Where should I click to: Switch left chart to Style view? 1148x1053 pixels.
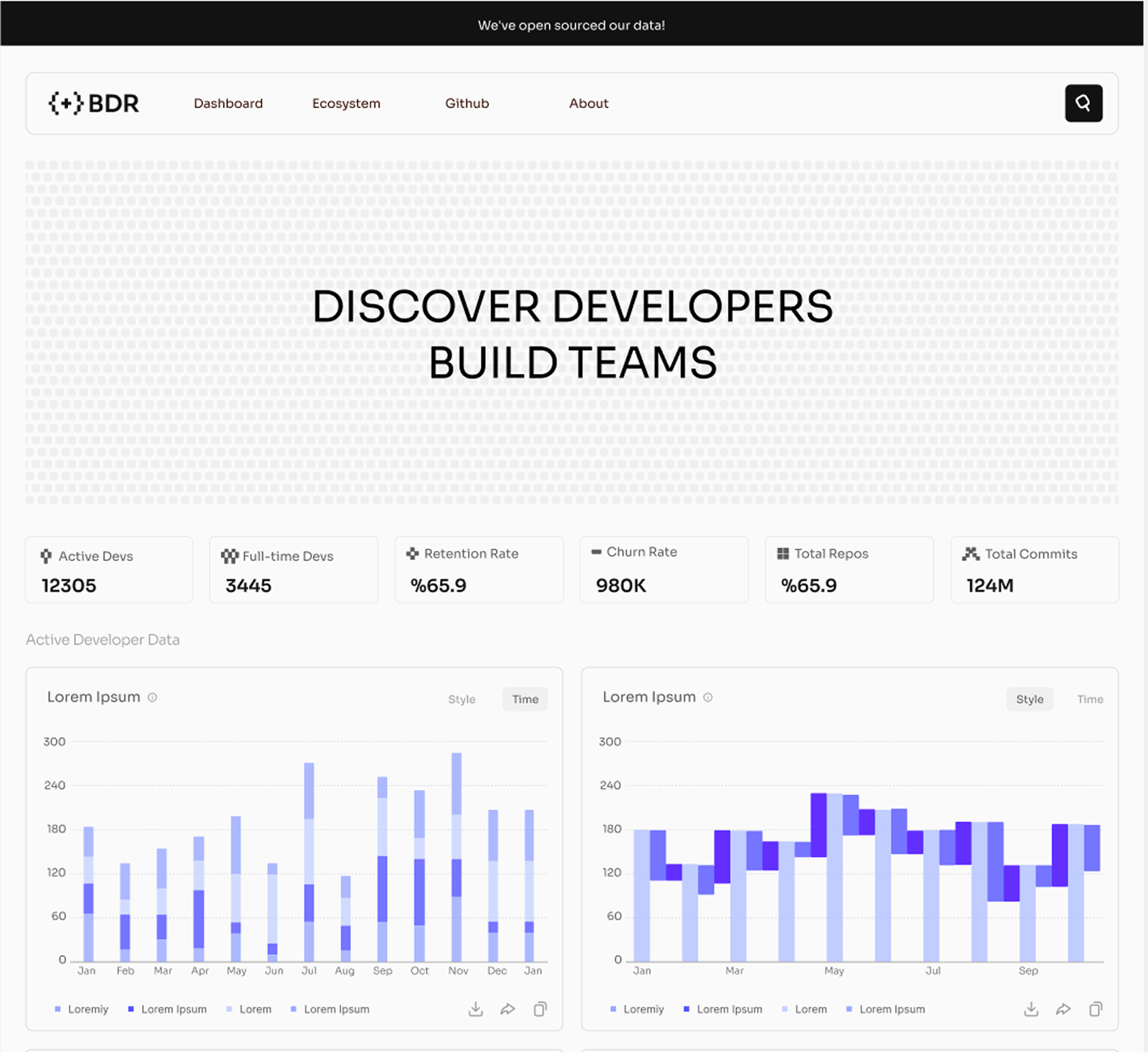tap(461, 699)
